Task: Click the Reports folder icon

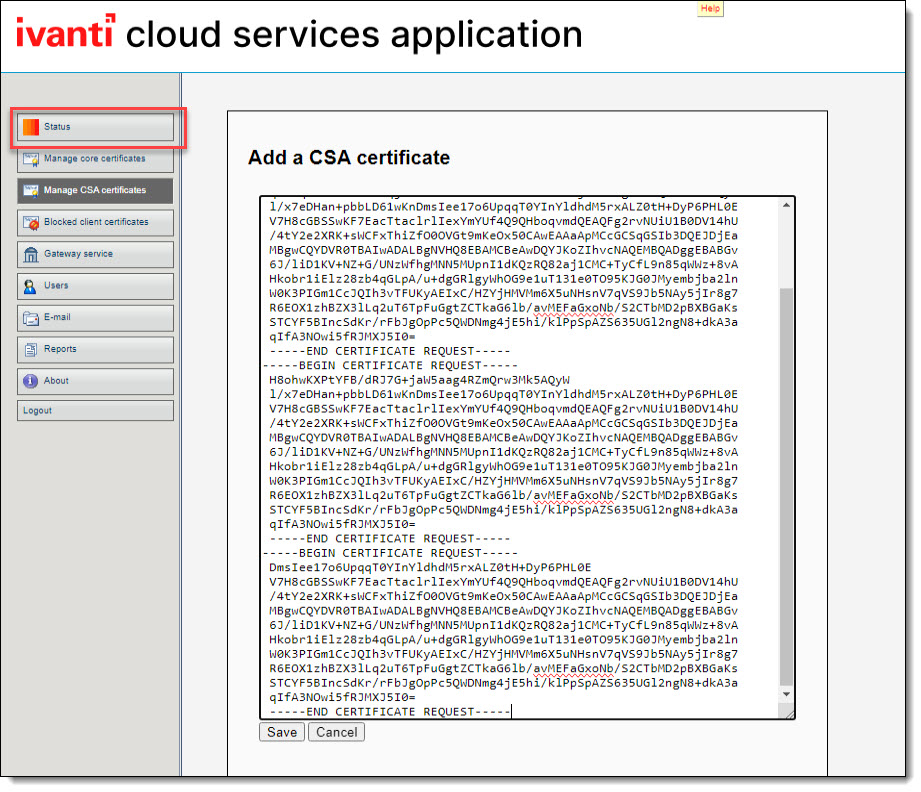Action: [31, 350]
